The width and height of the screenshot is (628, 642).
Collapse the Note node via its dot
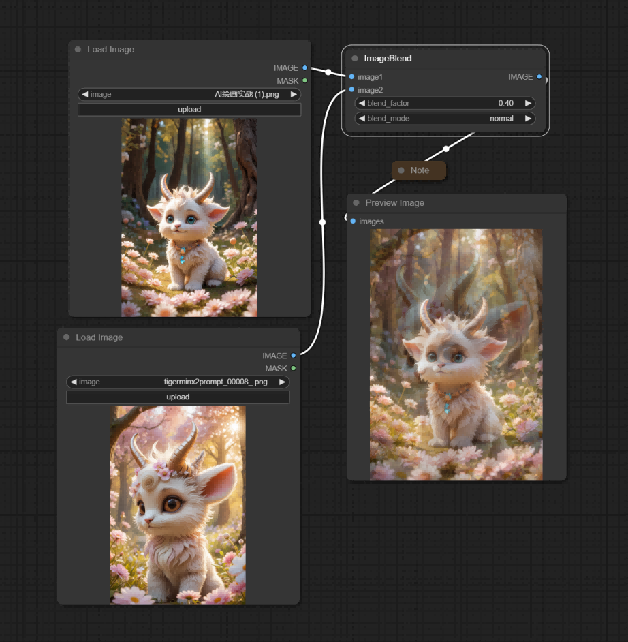pos(401,170)
